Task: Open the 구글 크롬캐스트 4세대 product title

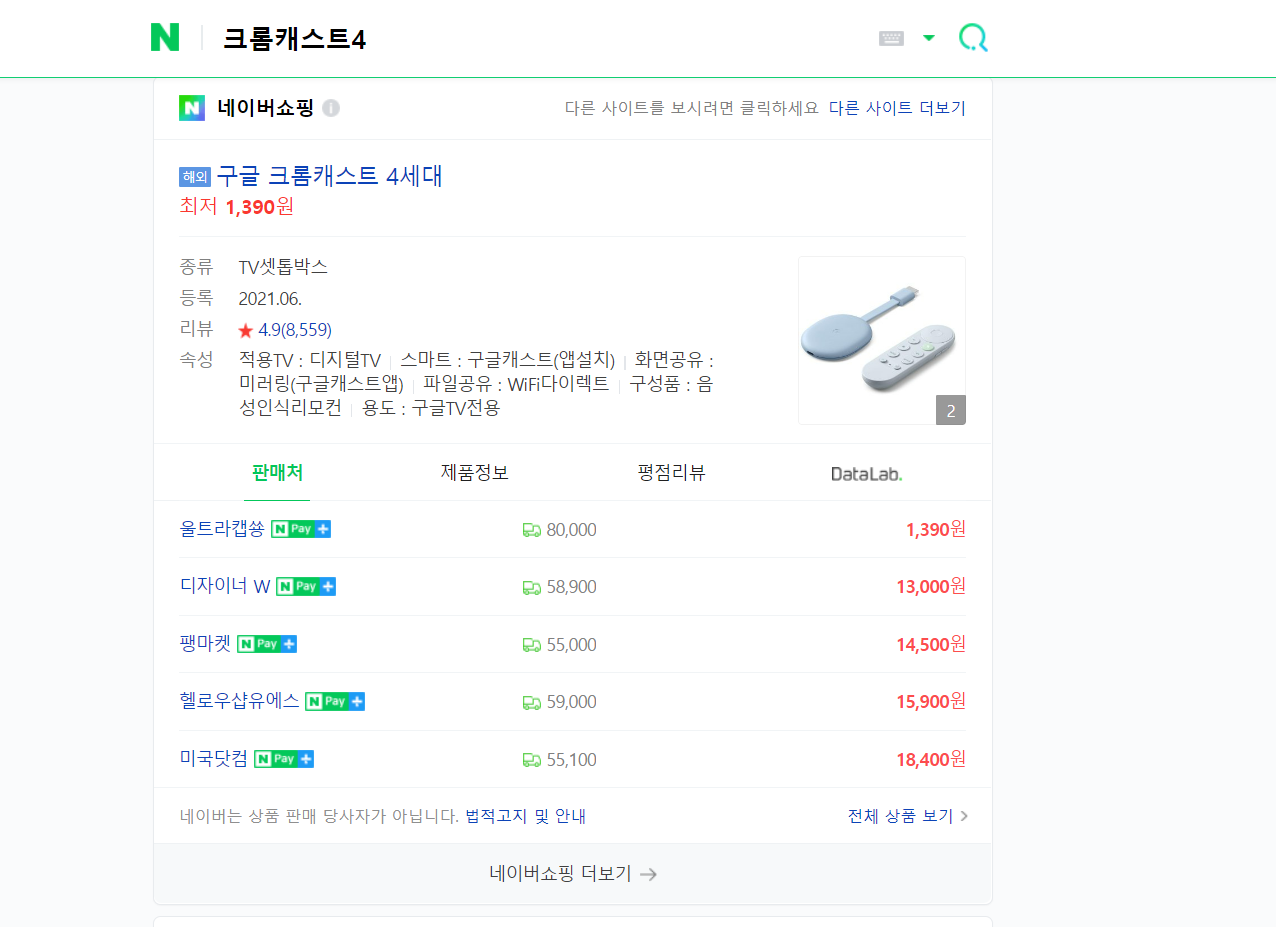Action: tap(329, 176)
